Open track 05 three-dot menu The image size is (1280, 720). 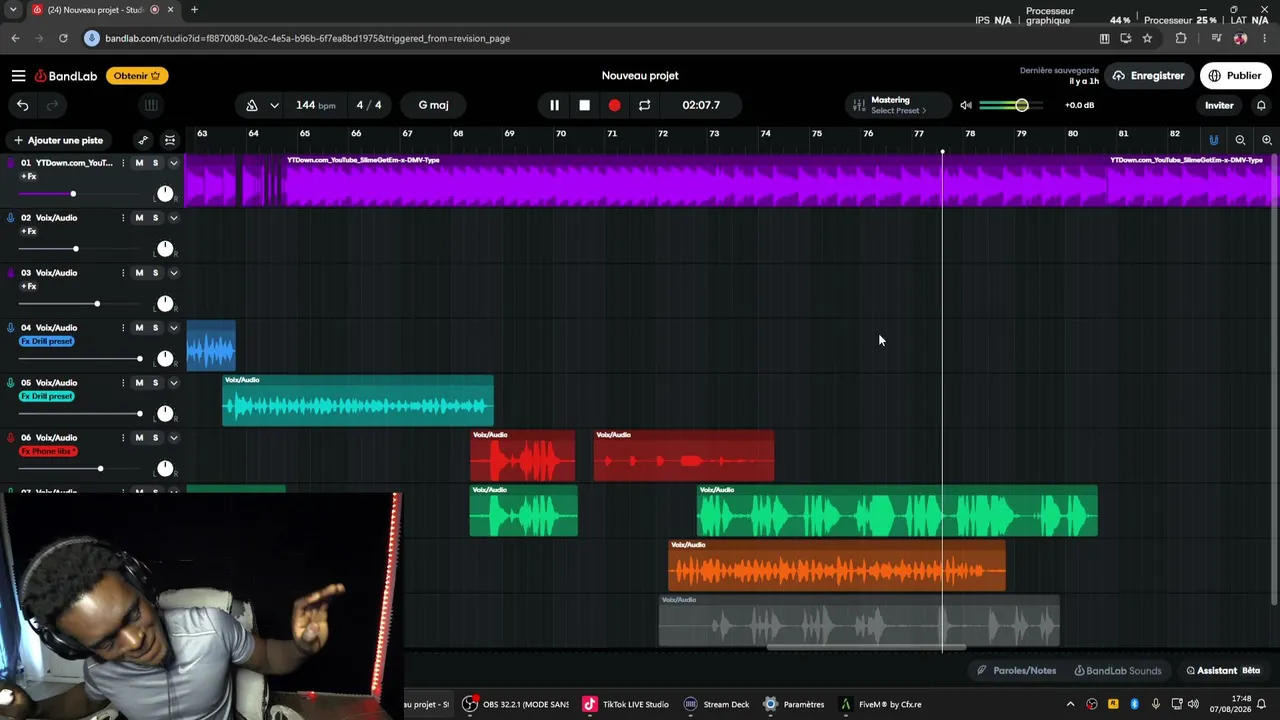click(123, 383)
